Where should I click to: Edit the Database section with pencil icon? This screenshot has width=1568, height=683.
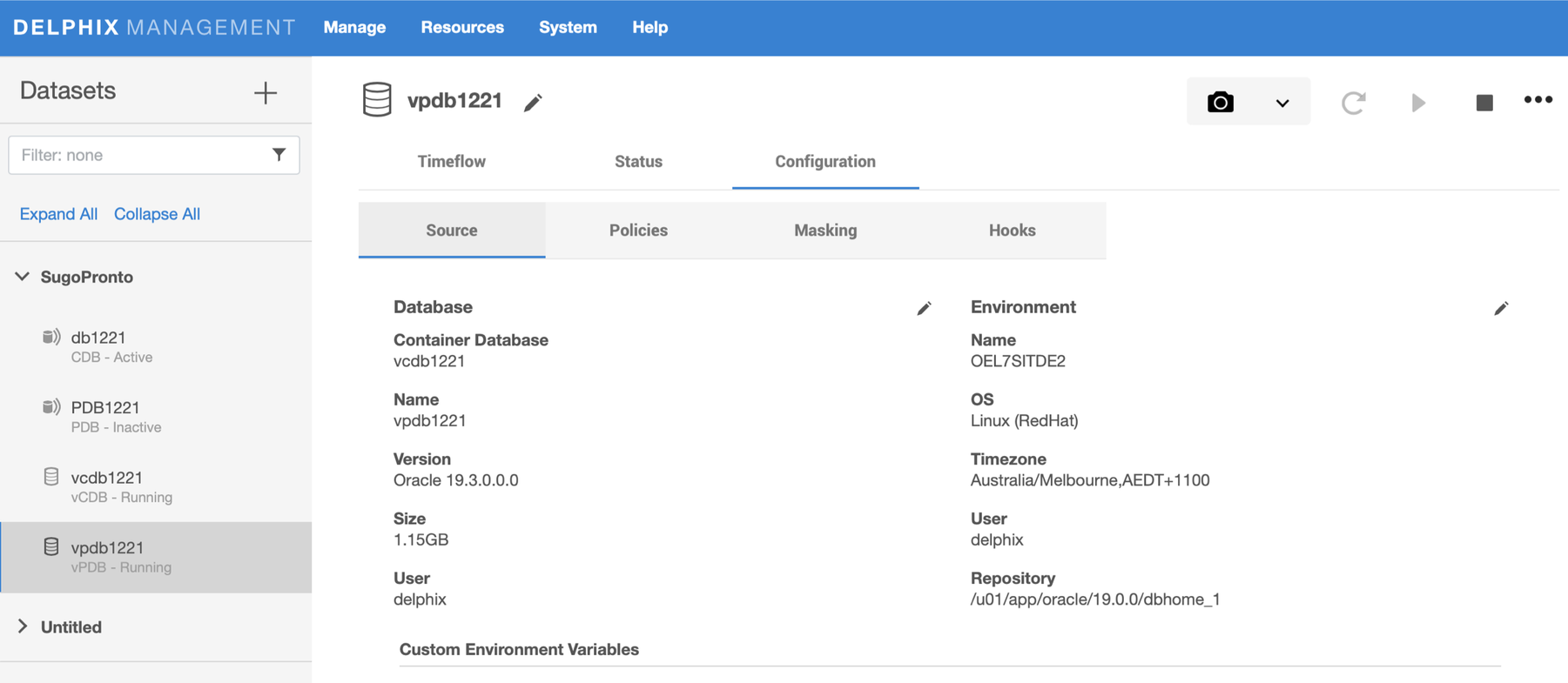924,308
